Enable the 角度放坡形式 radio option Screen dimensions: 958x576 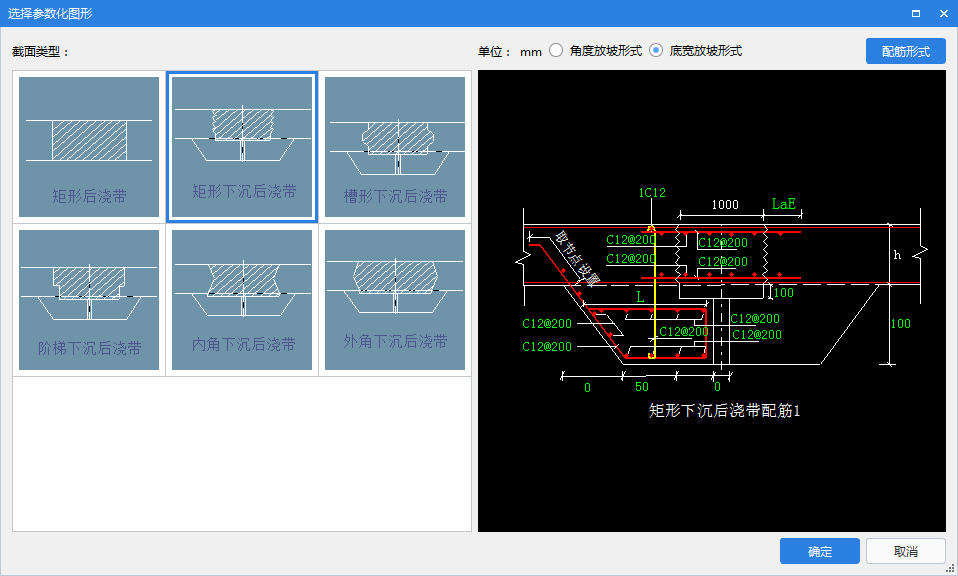pyautogui.click(x=556, y=51)
